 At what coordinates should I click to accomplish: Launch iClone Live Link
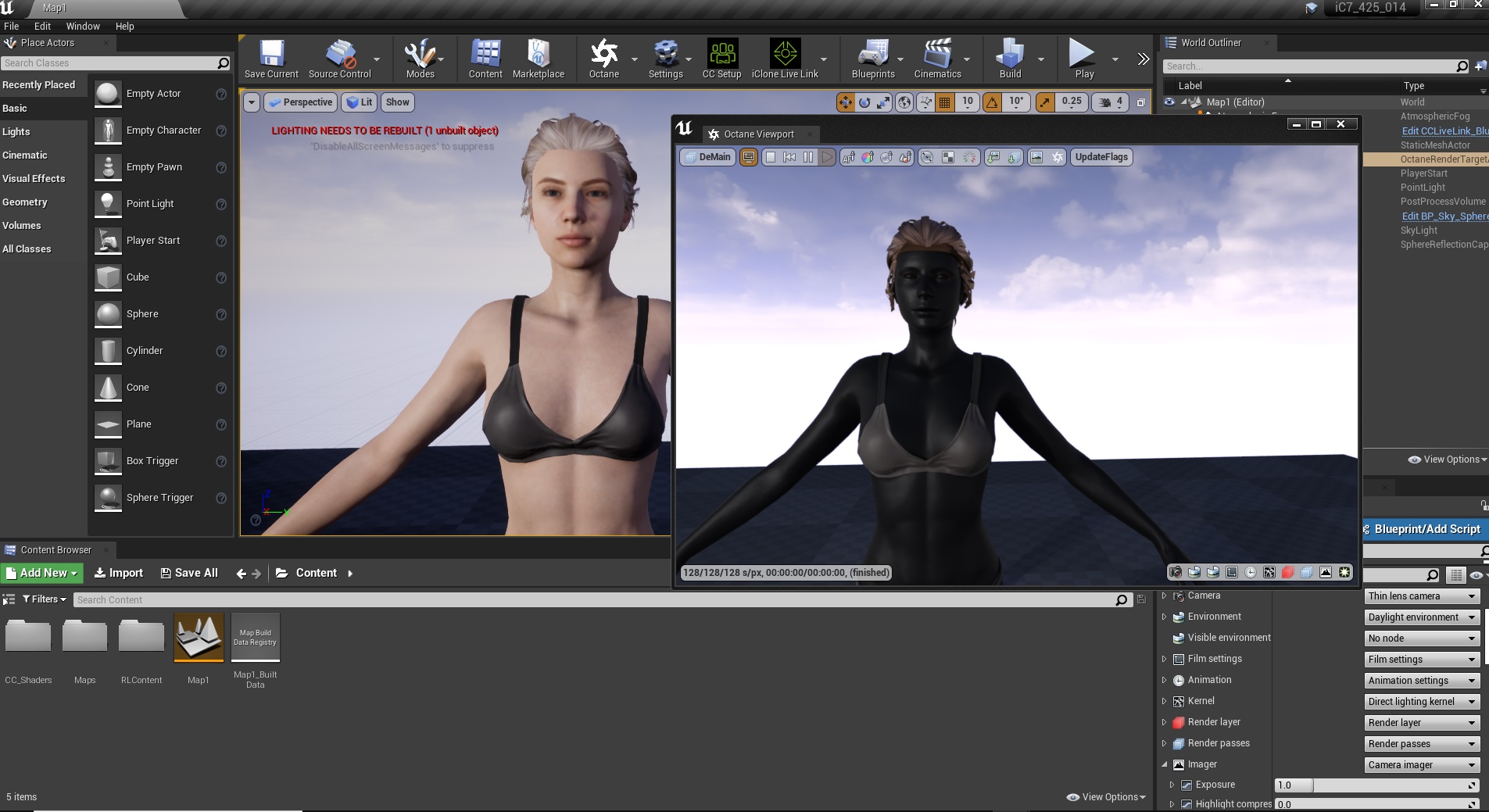click(785, 58)
